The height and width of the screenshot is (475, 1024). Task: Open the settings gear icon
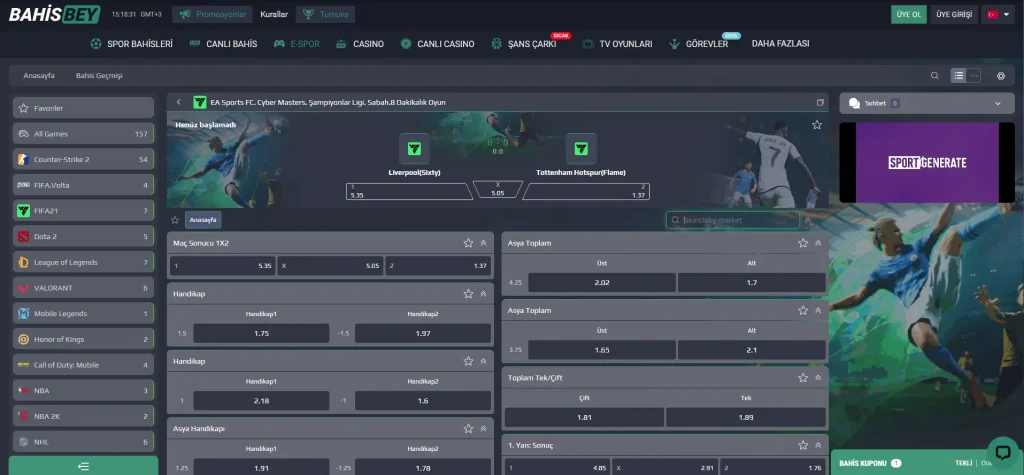[1000, 76]
